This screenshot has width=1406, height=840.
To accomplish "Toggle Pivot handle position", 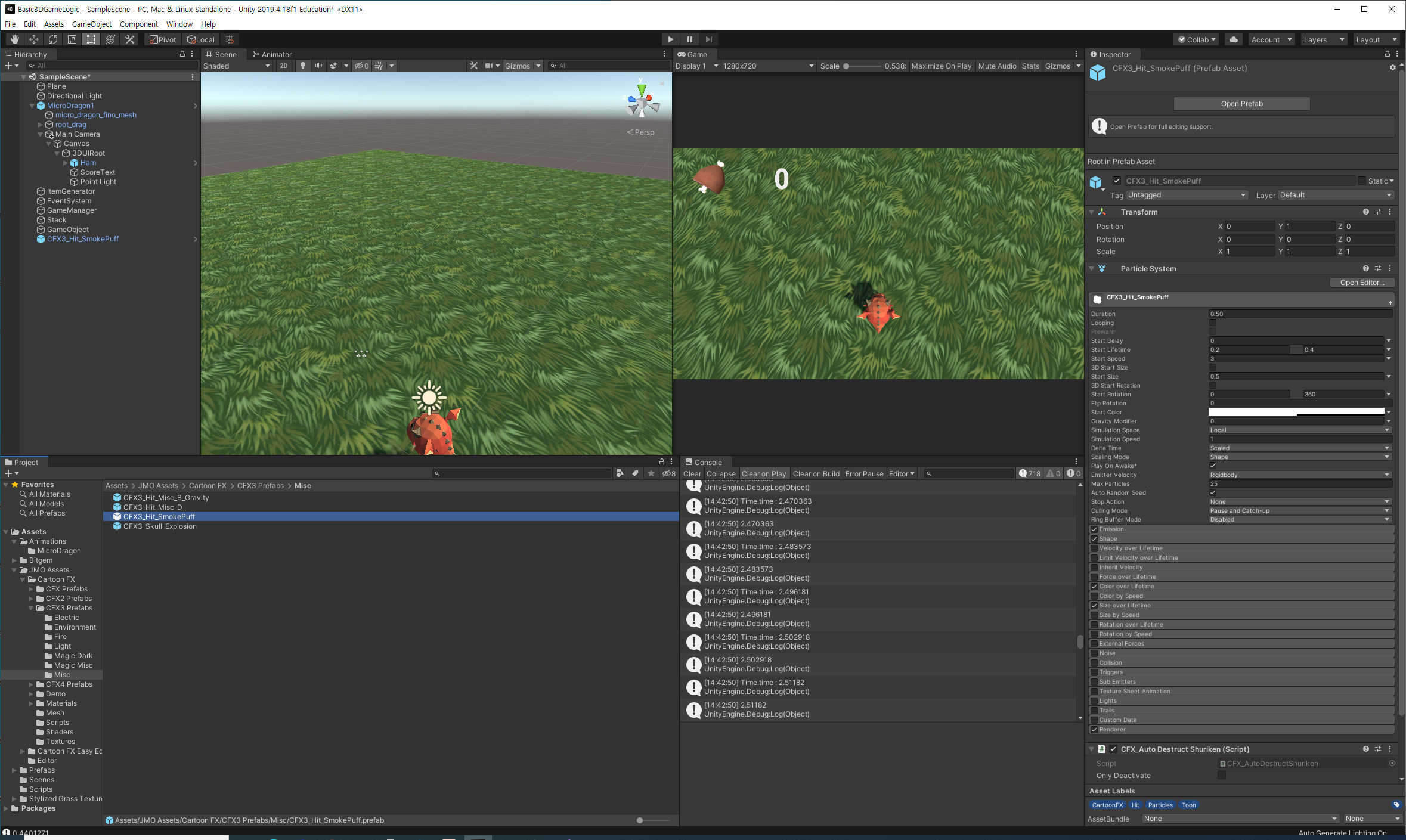I will point(163,39).
